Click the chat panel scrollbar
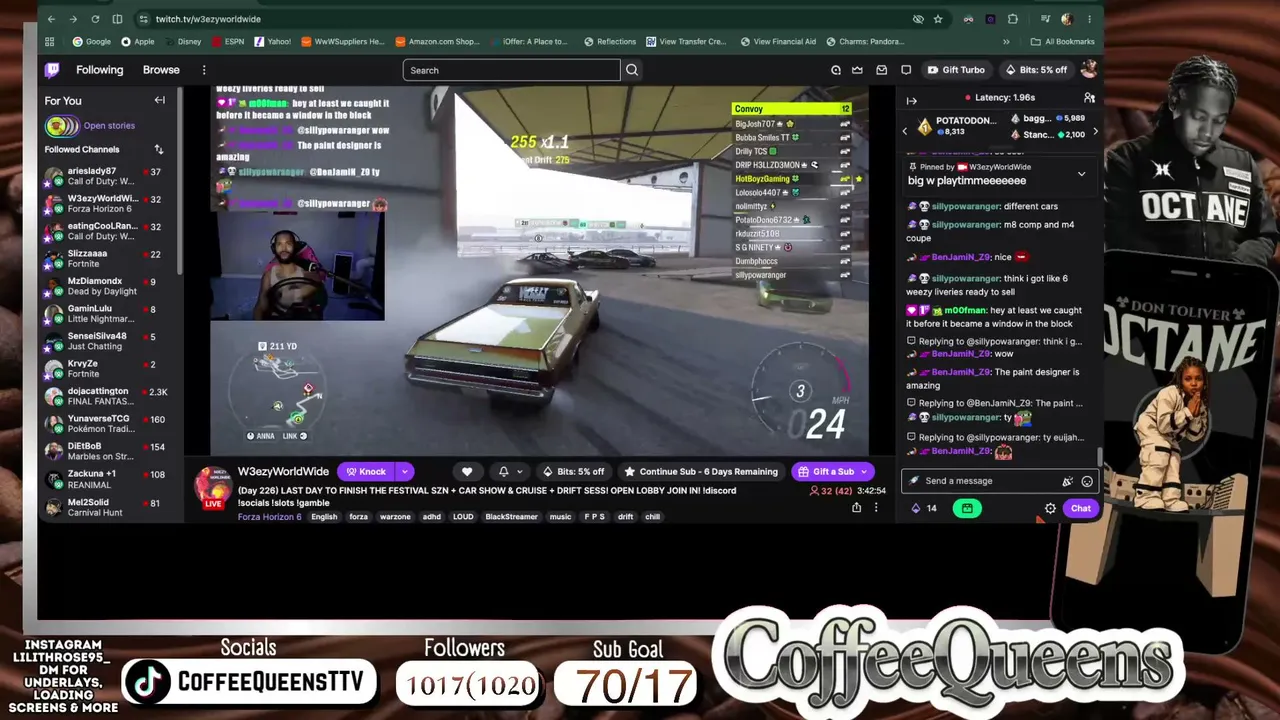 (1100, 455)
